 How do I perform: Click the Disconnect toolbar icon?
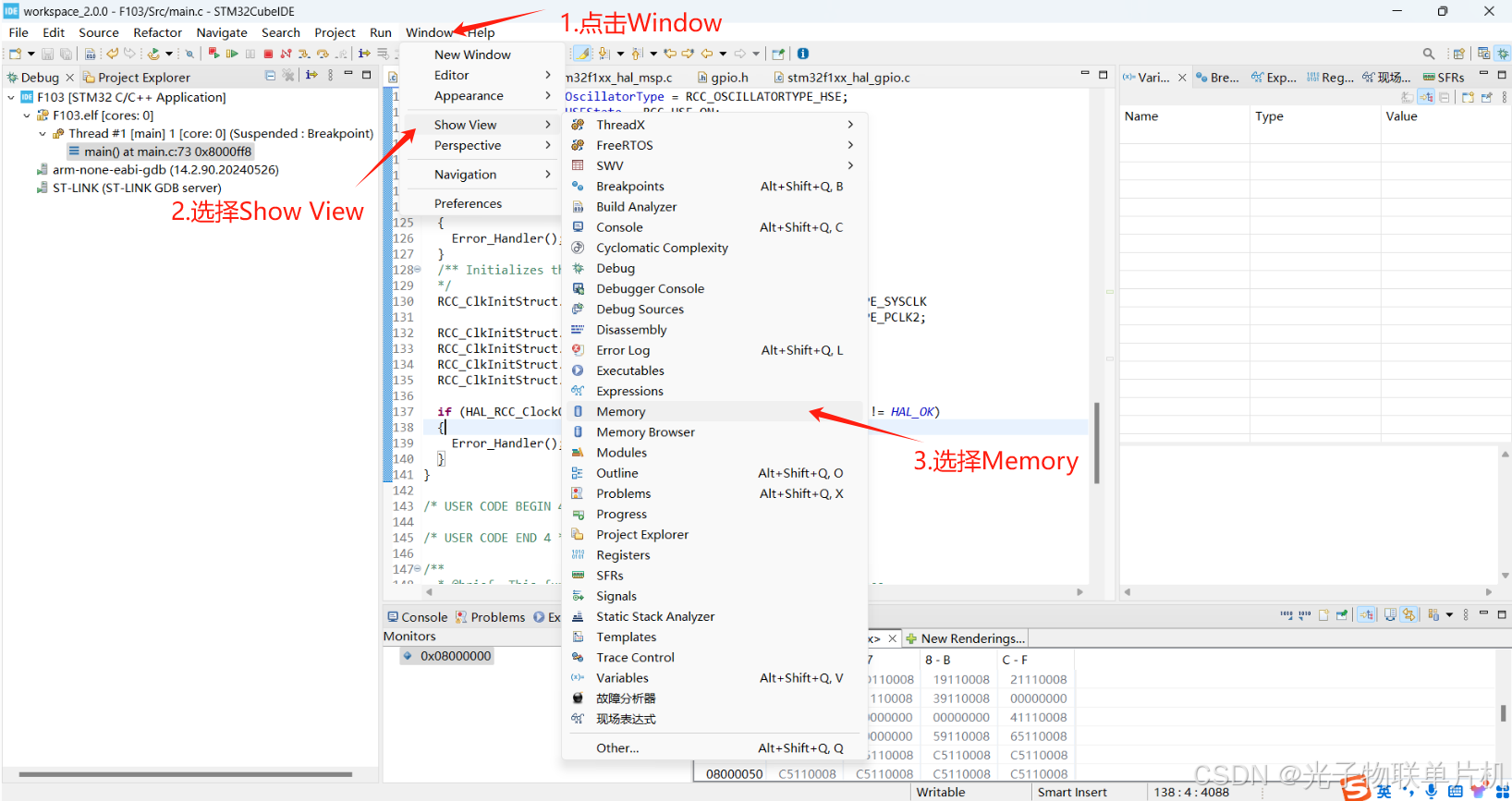pos(286,54)
